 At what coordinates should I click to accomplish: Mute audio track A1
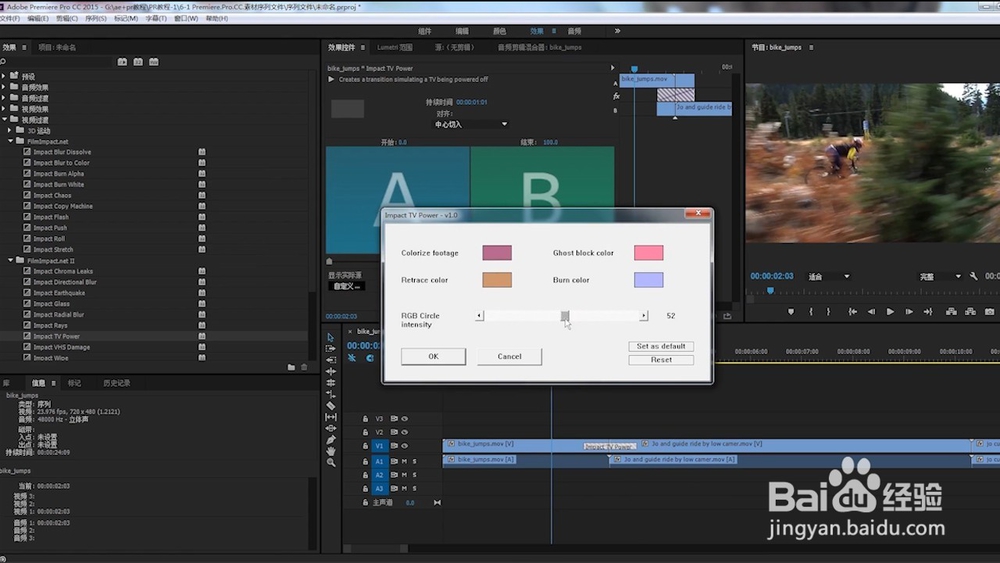tap(404, 461)
